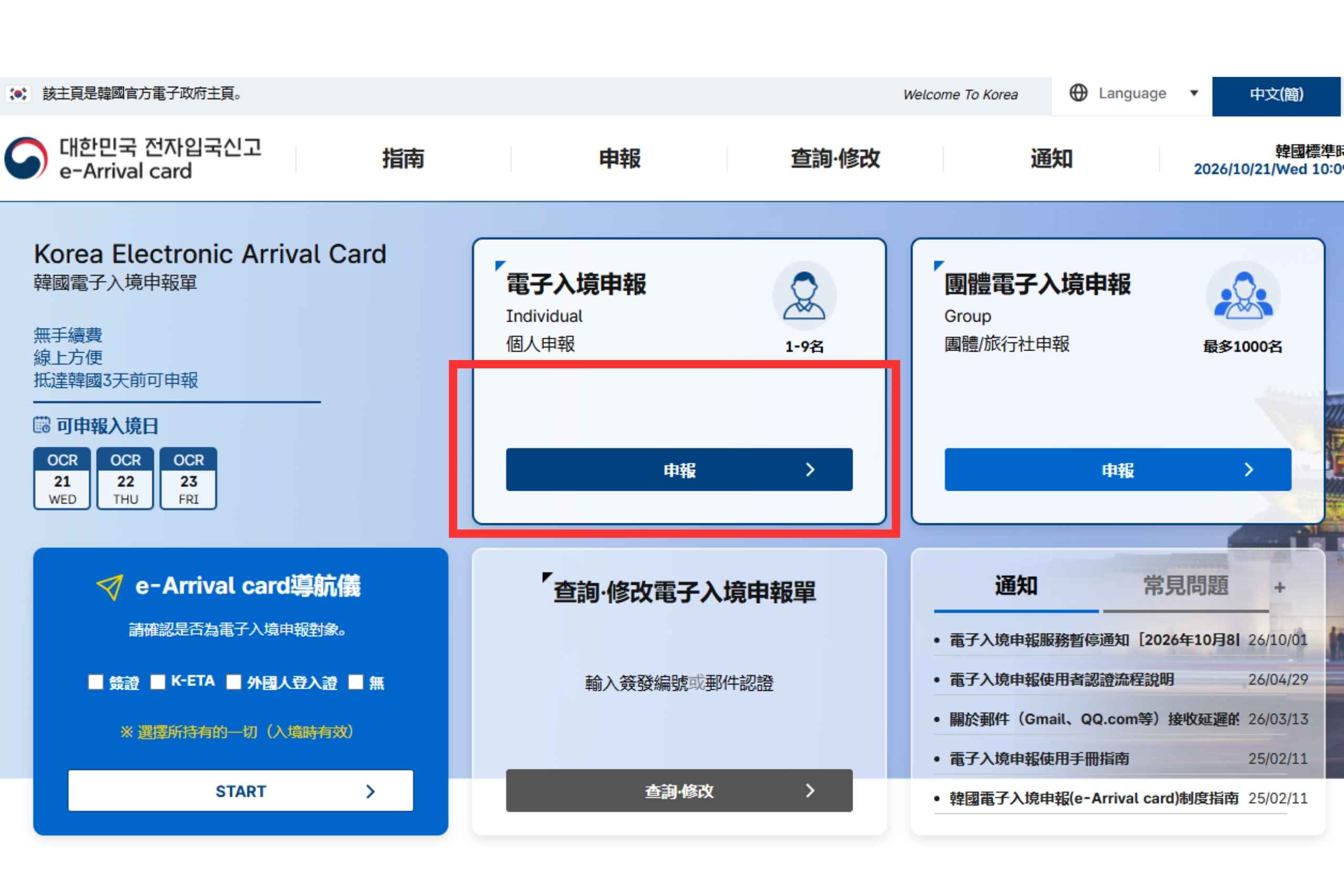
Task: Click the globe icon next to Language
Action: point(1078,92)
